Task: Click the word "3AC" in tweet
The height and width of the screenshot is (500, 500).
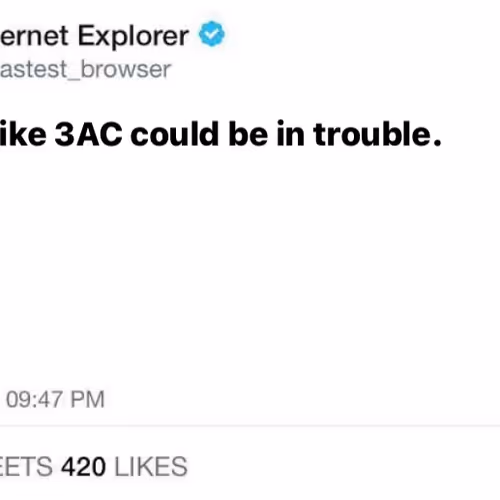Action: pos(88,134)
